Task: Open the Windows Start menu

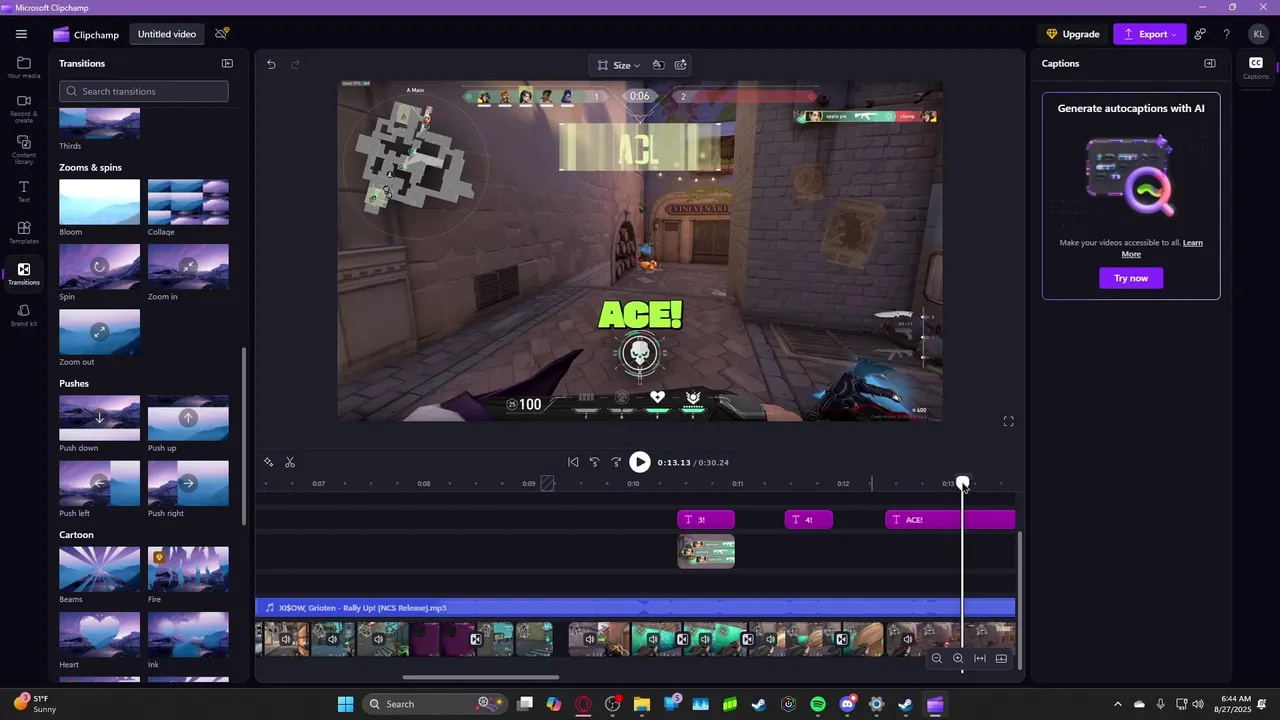Action: coord(345,704)
